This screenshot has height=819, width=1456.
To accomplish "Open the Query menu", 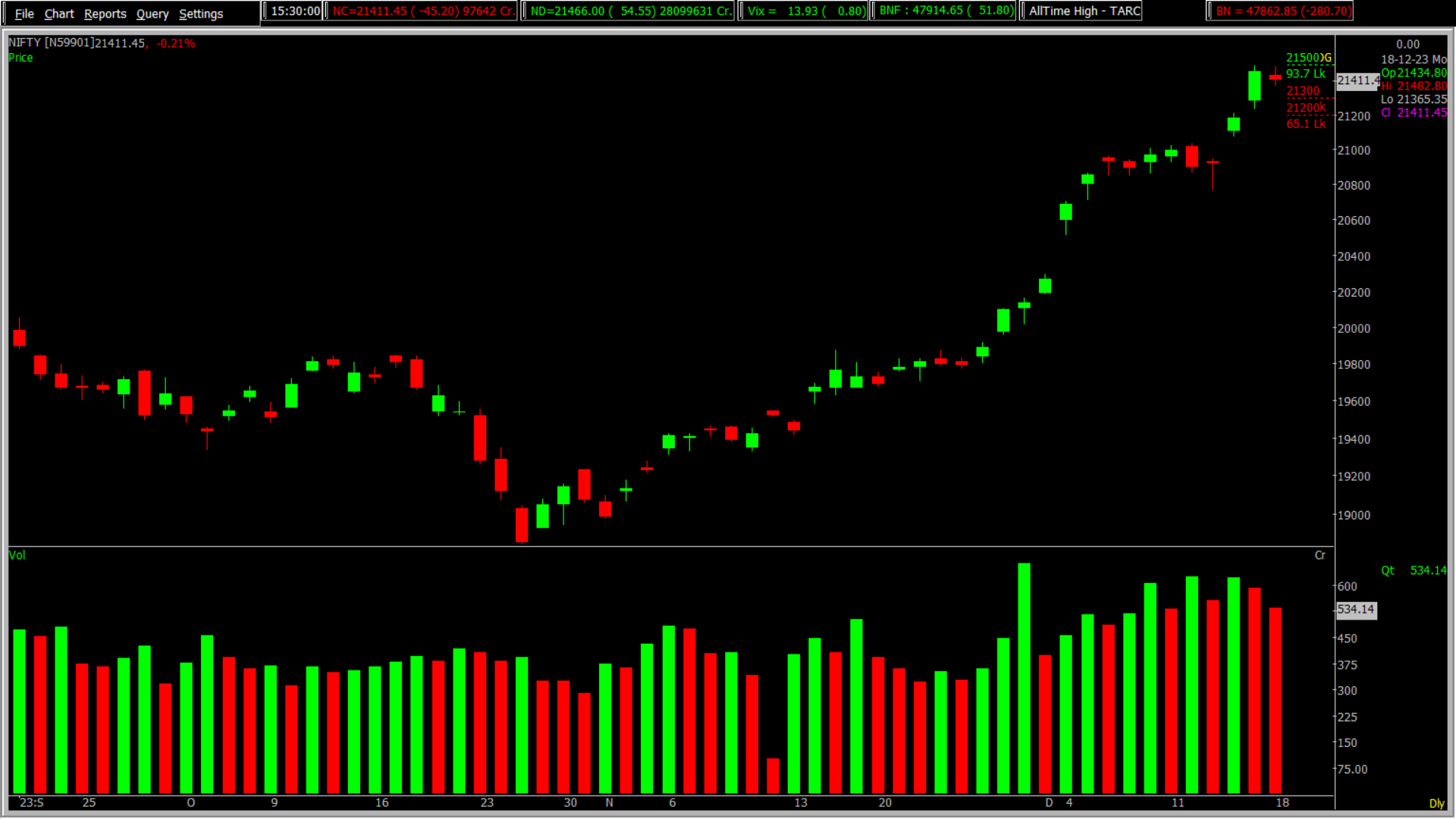I will 152,13.
